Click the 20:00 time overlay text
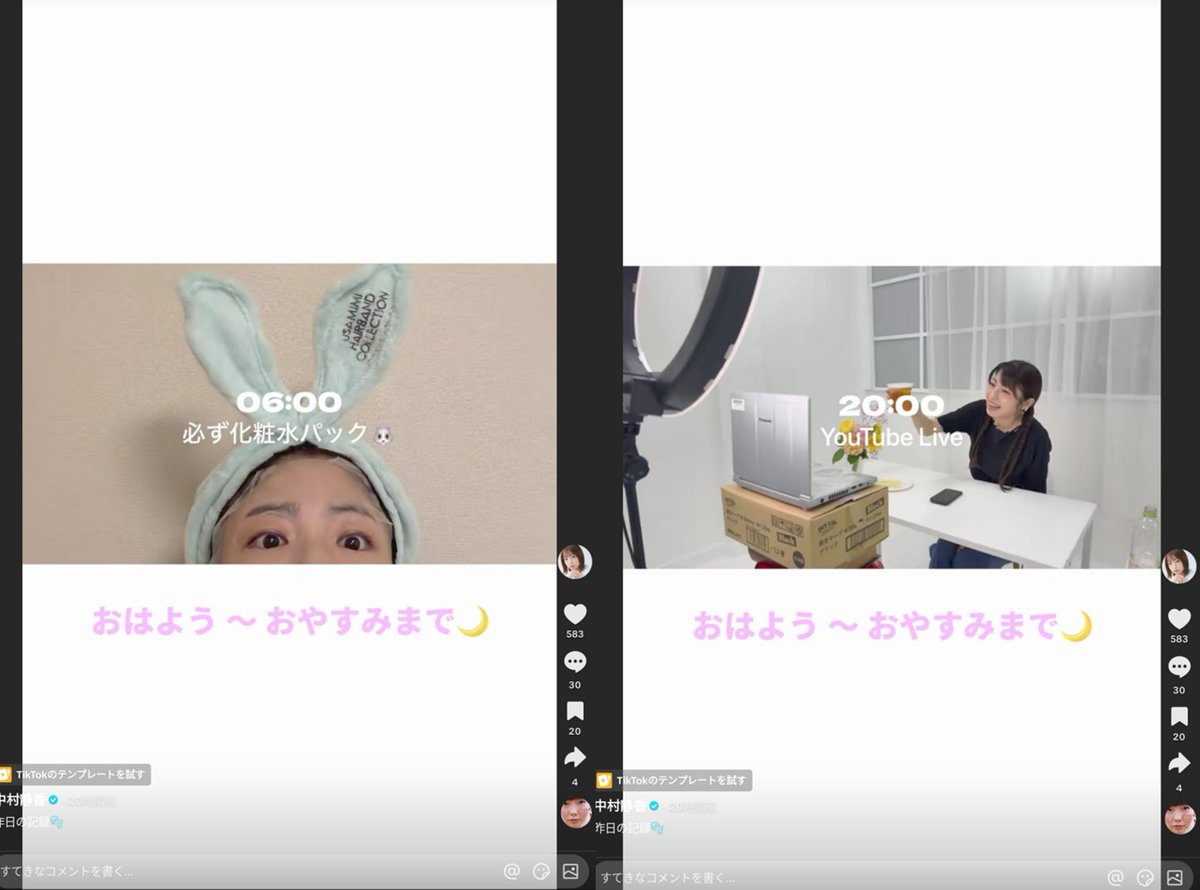 coord(890,406)
